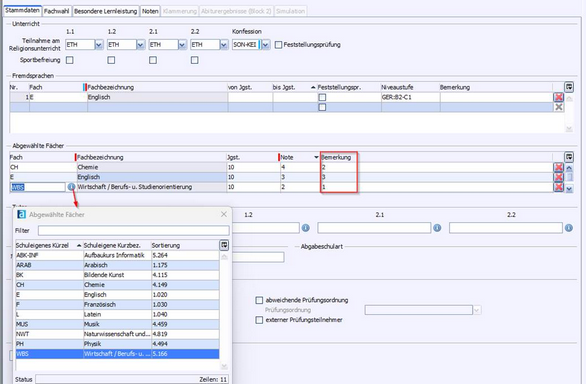Viewport: 586px width, 384px height.
Task: Toggle Sportbefreiung for 2.2
Action: [x=194, y=60]
